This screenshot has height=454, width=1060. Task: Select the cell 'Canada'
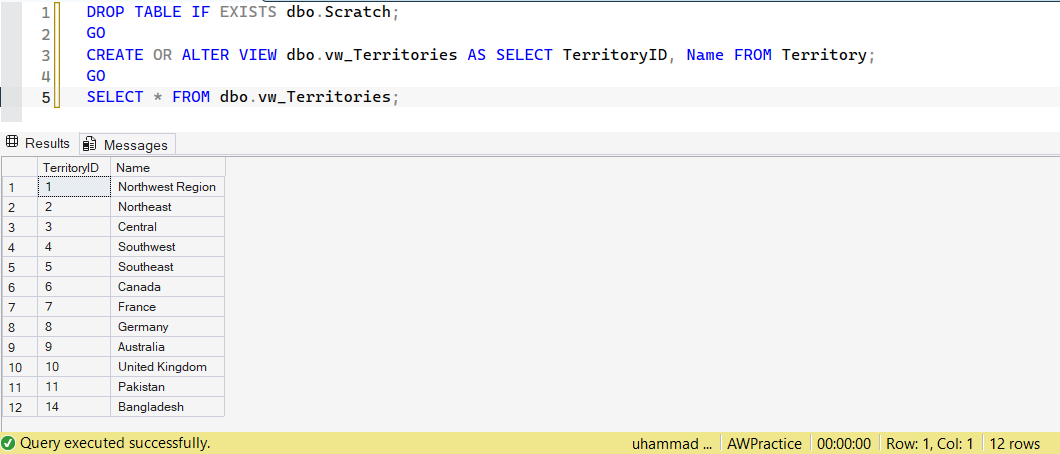point(167,286)
